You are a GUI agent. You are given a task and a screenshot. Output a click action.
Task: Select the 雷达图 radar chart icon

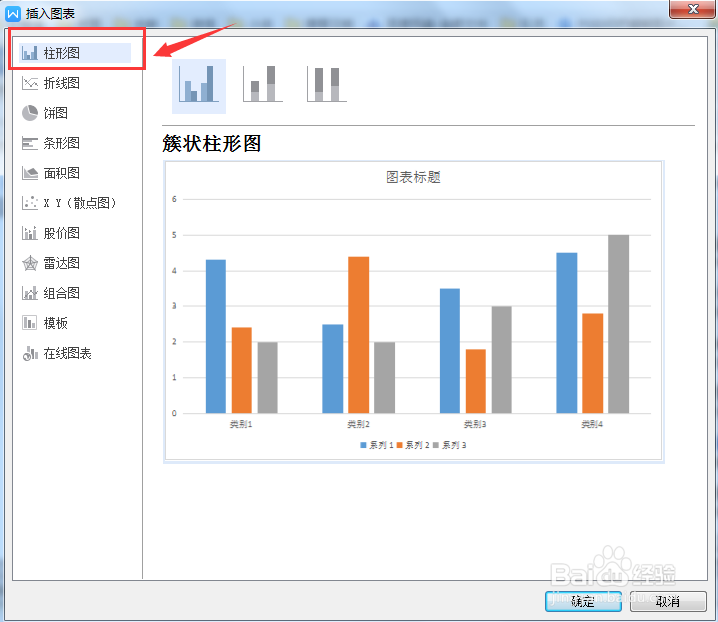30,263
